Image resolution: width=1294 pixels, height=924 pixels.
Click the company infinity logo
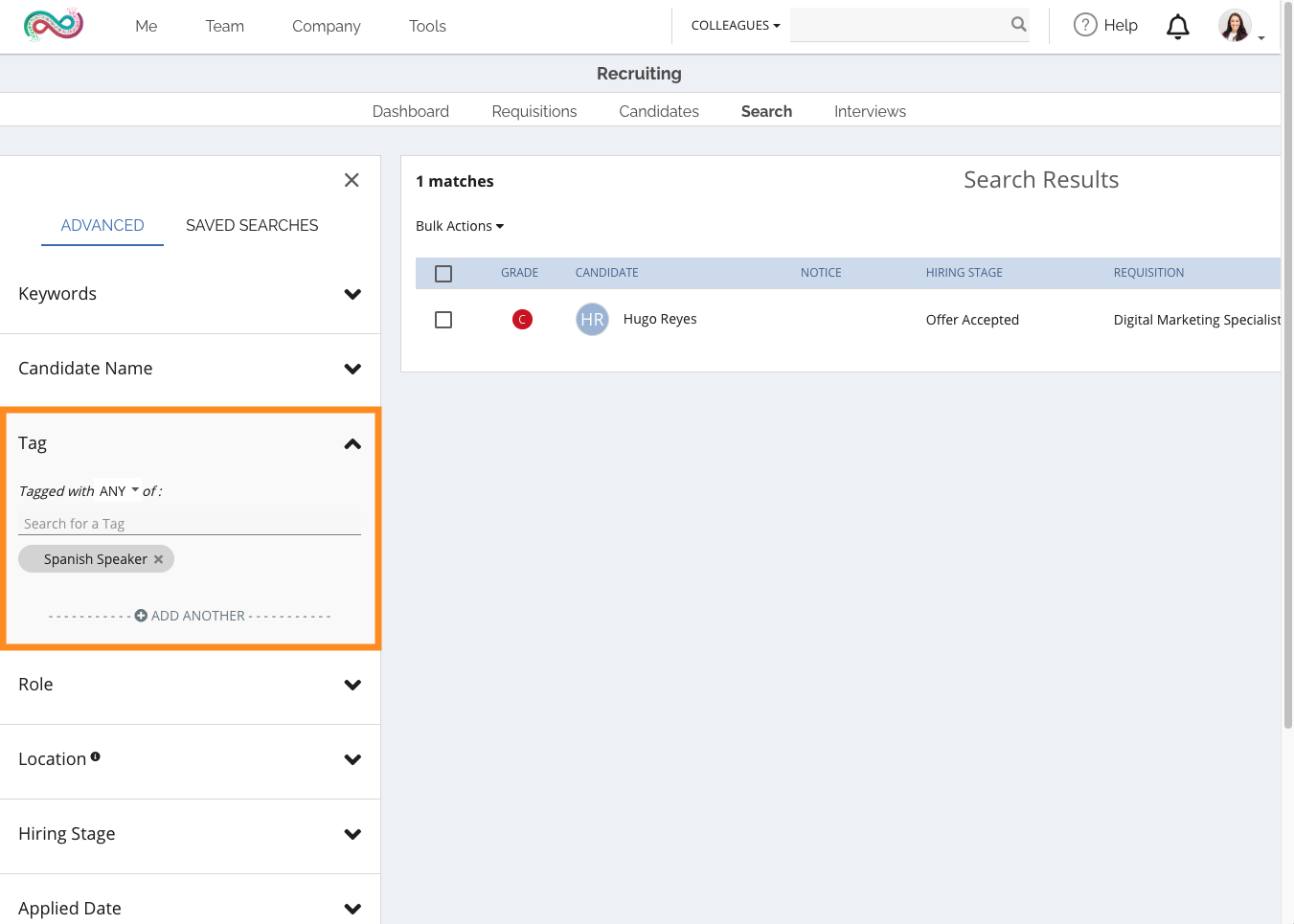[x=54, y=25]
